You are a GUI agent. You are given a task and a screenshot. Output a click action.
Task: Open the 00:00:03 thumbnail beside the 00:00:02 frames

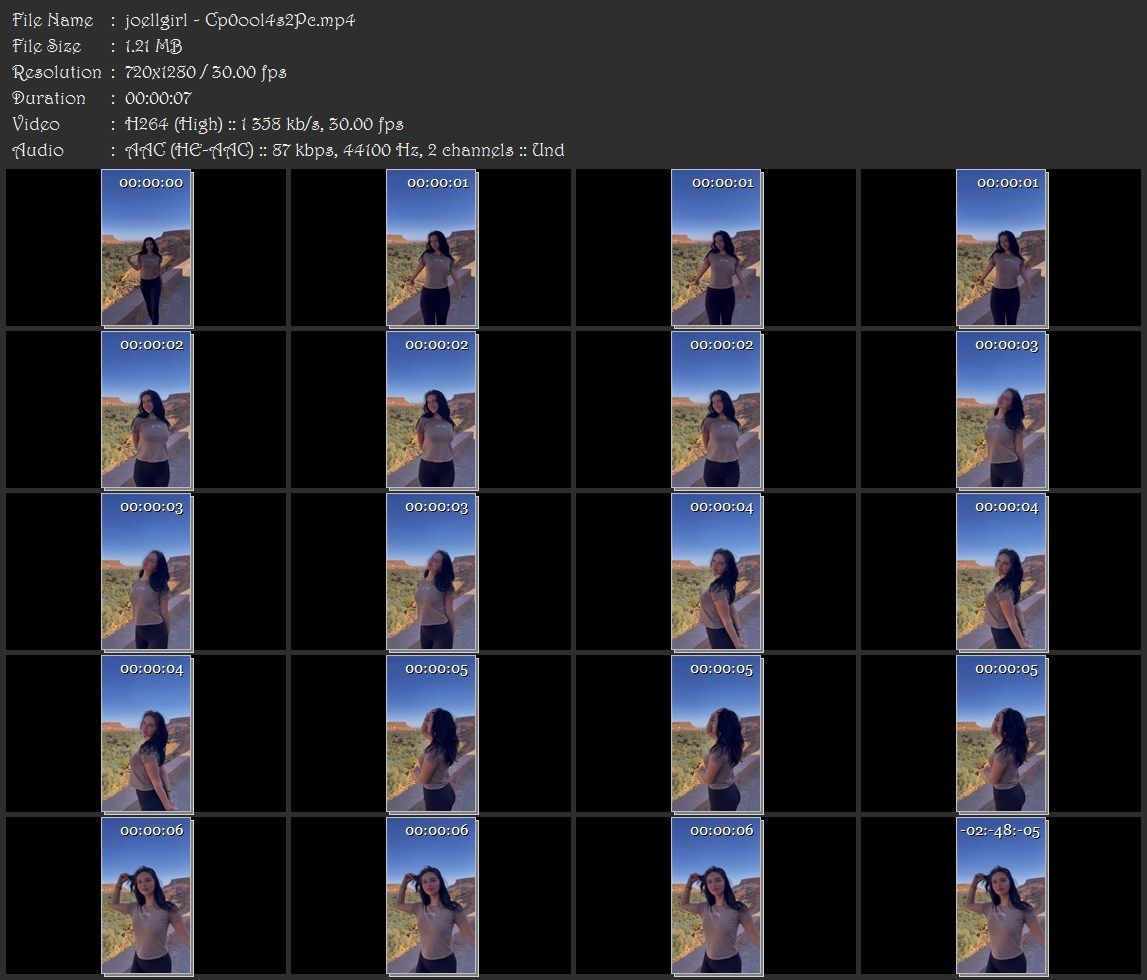coord(1001,410)
